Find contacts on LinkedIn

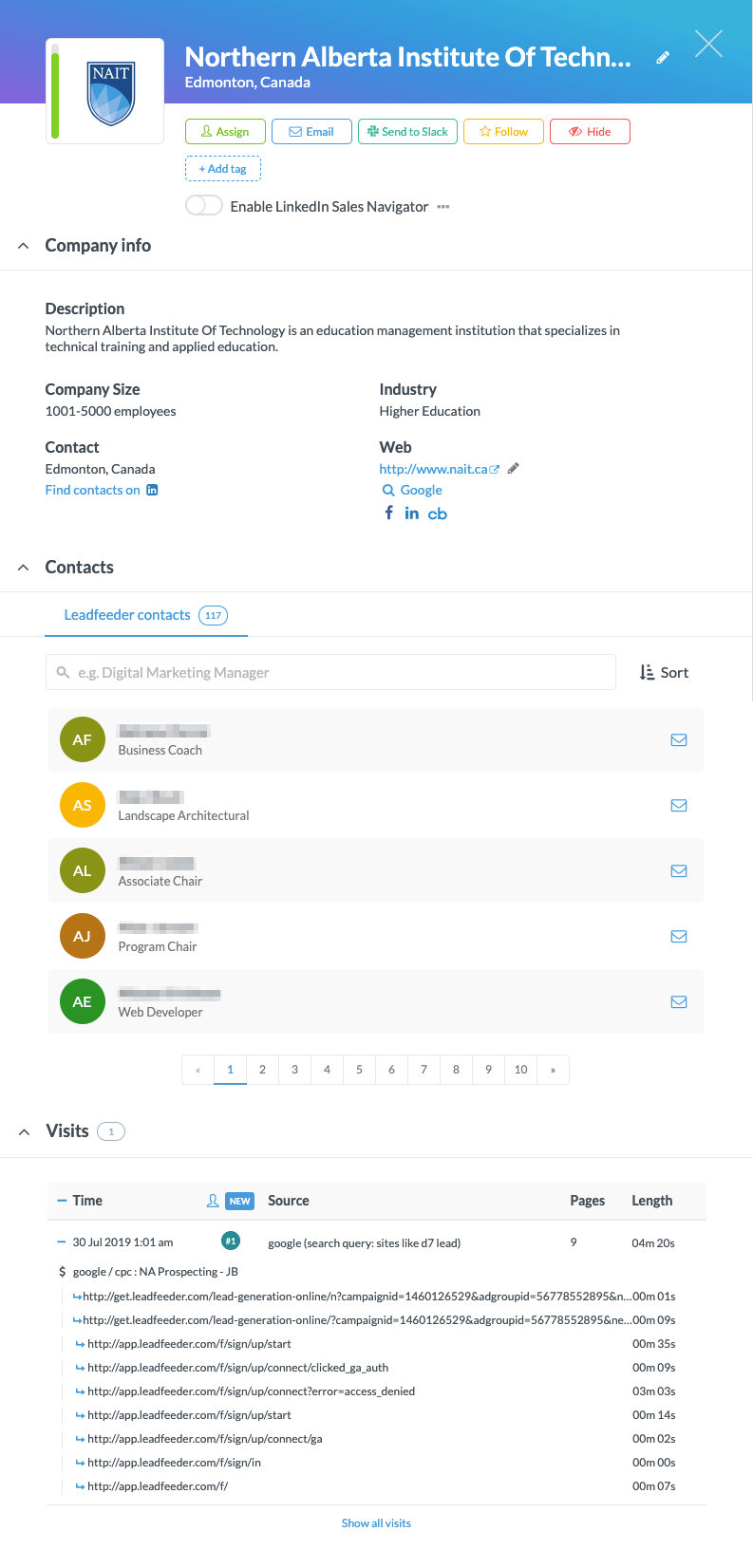[102, 490]
